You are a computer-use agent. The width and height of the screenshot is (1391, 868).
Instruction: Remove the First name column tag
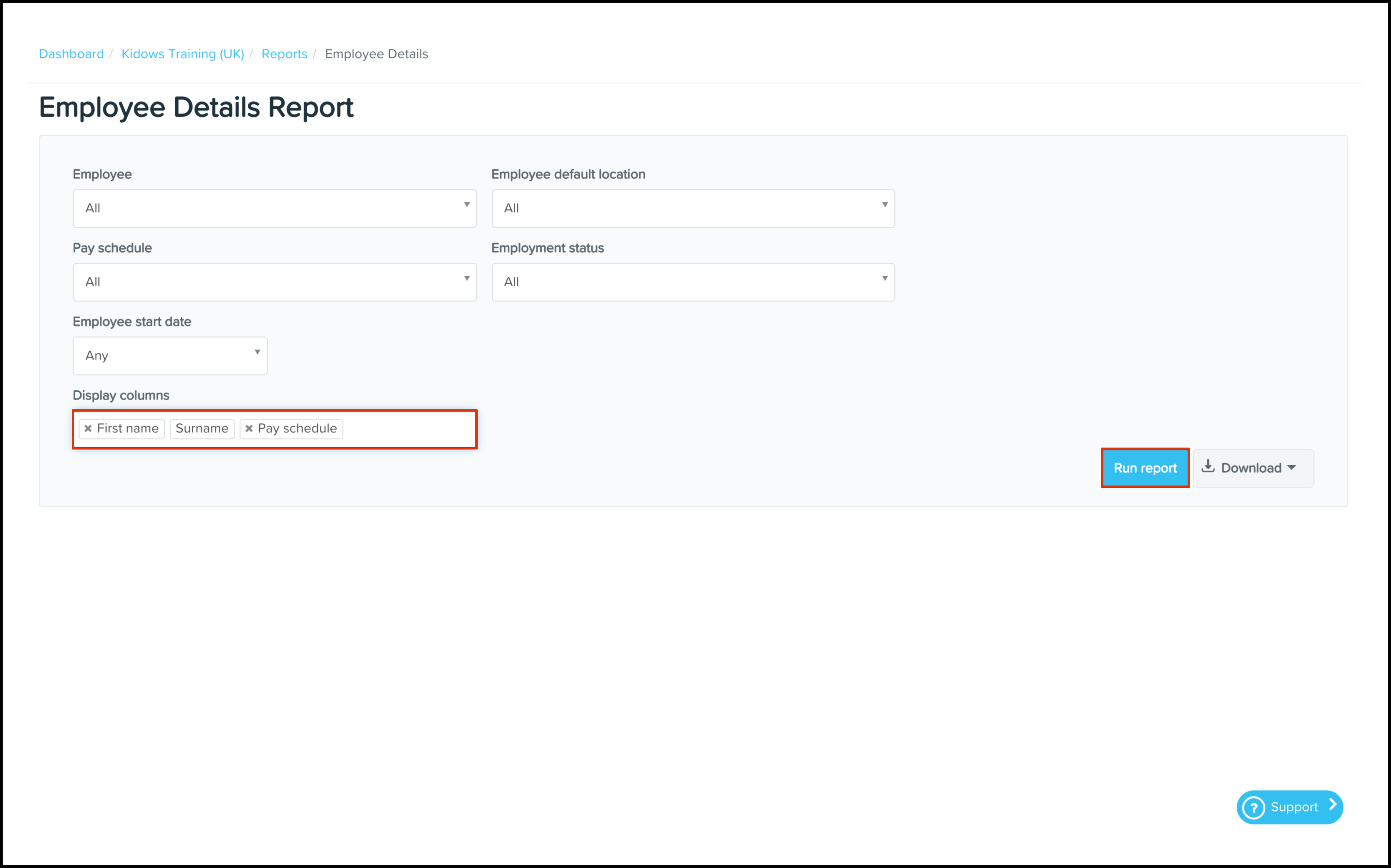88,428
